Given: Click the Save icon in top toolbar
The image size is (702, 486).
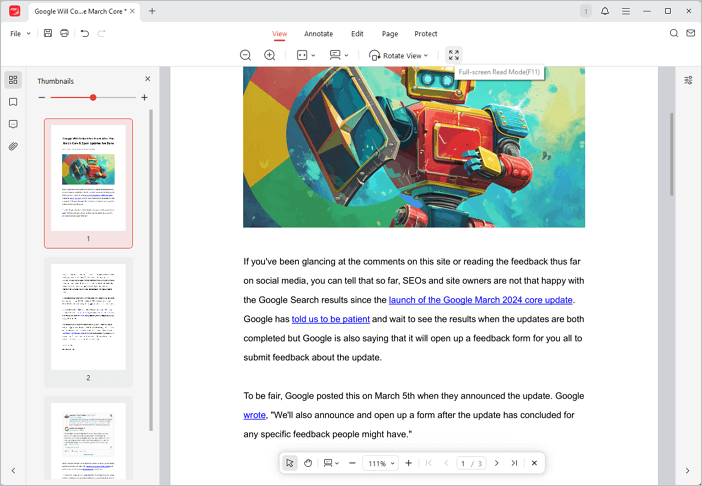Looking at the screenshot, I should (48, 33).
